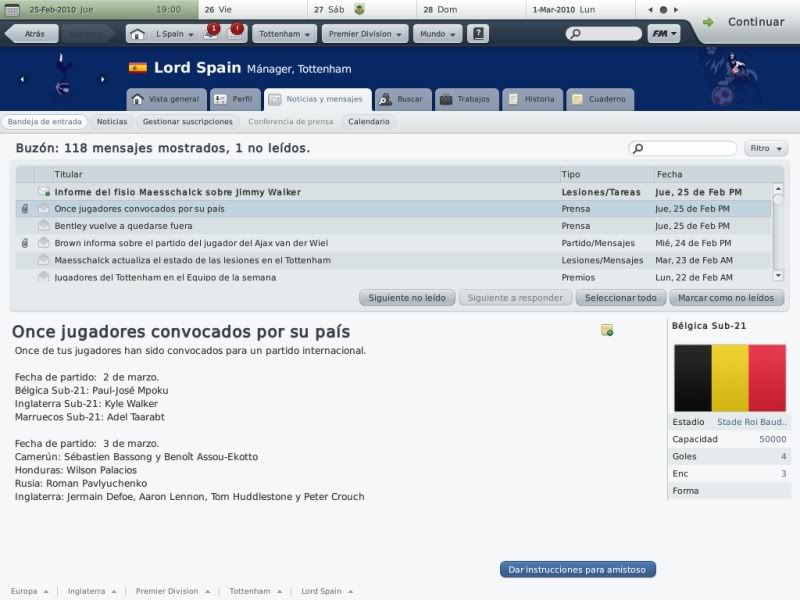The image size is (800, 600).
Task: Open the Premier Division dropdown in toolbar
Action: click(x=365, y=34)
